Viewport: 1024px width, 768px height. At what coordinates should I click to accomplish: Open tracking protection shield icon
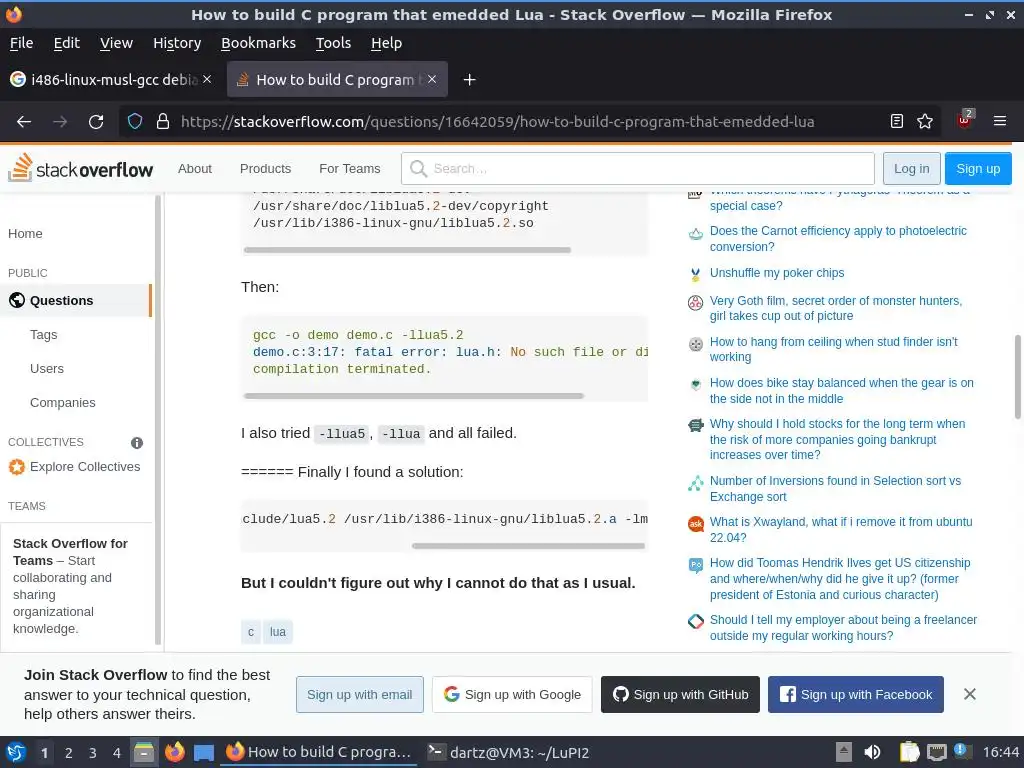(x=135, y=121)
